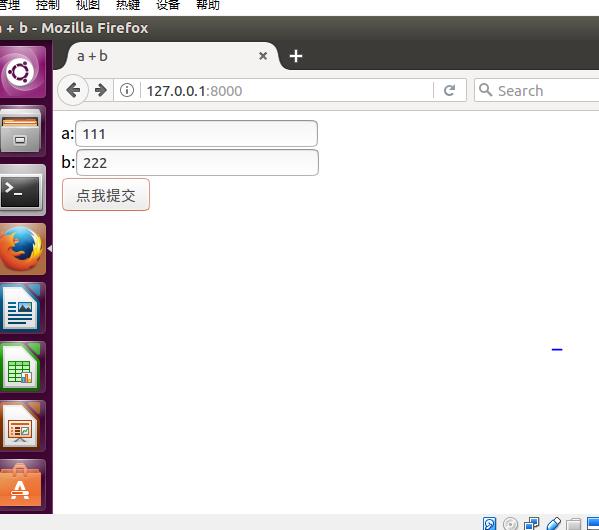The image size is (599, 530).
Task: Open LibreOffice Impress from the launcher
Action: (22, 426)
